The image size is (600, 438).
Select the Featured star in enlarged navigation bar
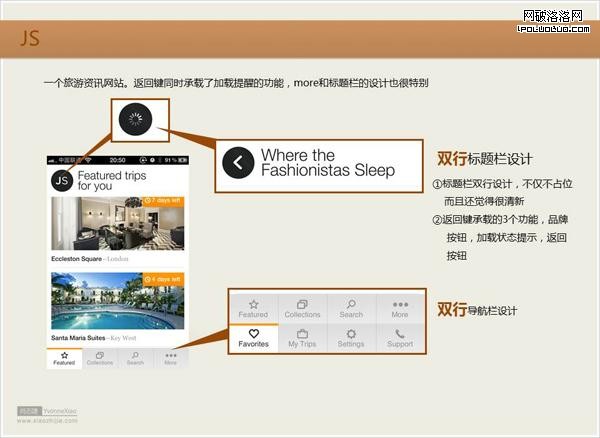254,307
